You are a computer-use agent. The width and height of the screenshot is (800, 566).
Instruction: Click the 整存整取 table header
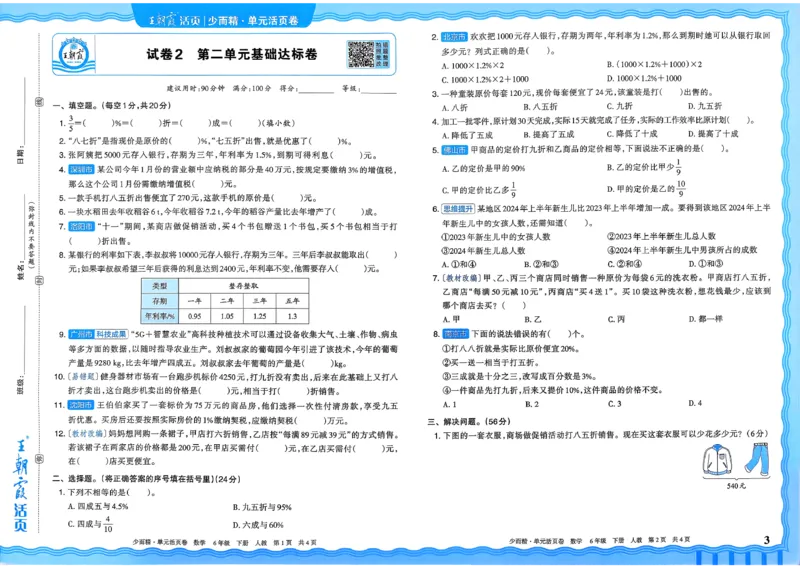click(243, 286)
